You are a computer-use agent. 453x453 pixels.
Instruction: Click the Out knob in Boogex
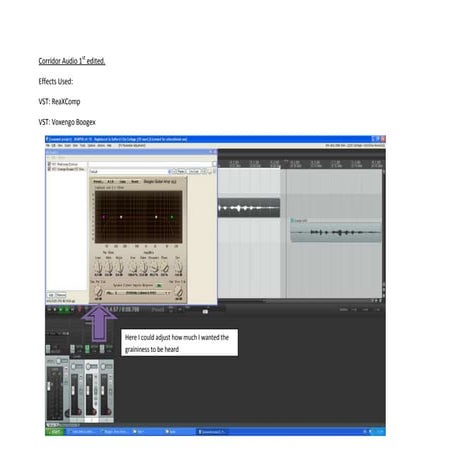(x=179, y=267)
